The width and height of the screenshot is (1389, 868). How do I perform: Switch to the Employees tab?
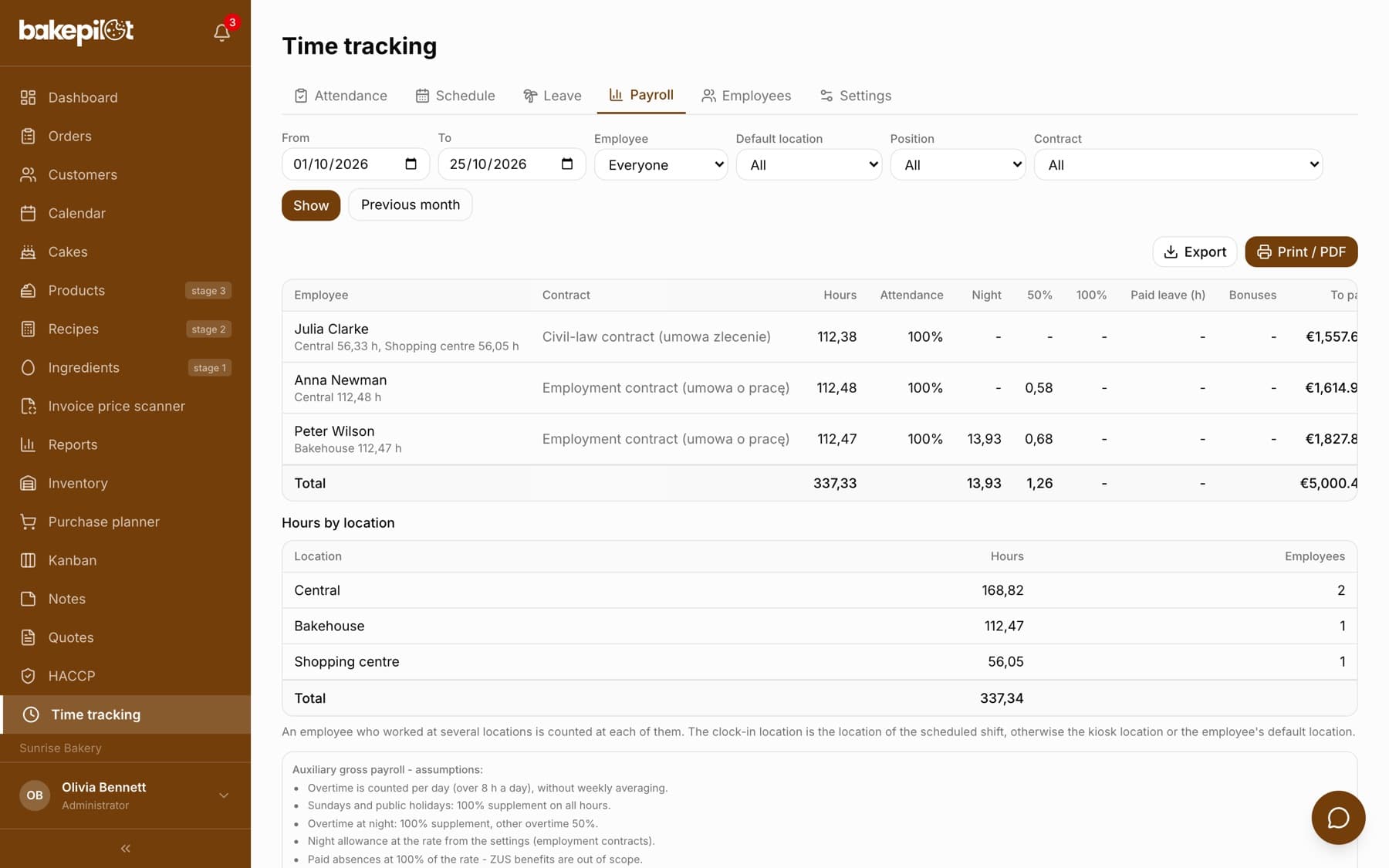click(746, 96)
